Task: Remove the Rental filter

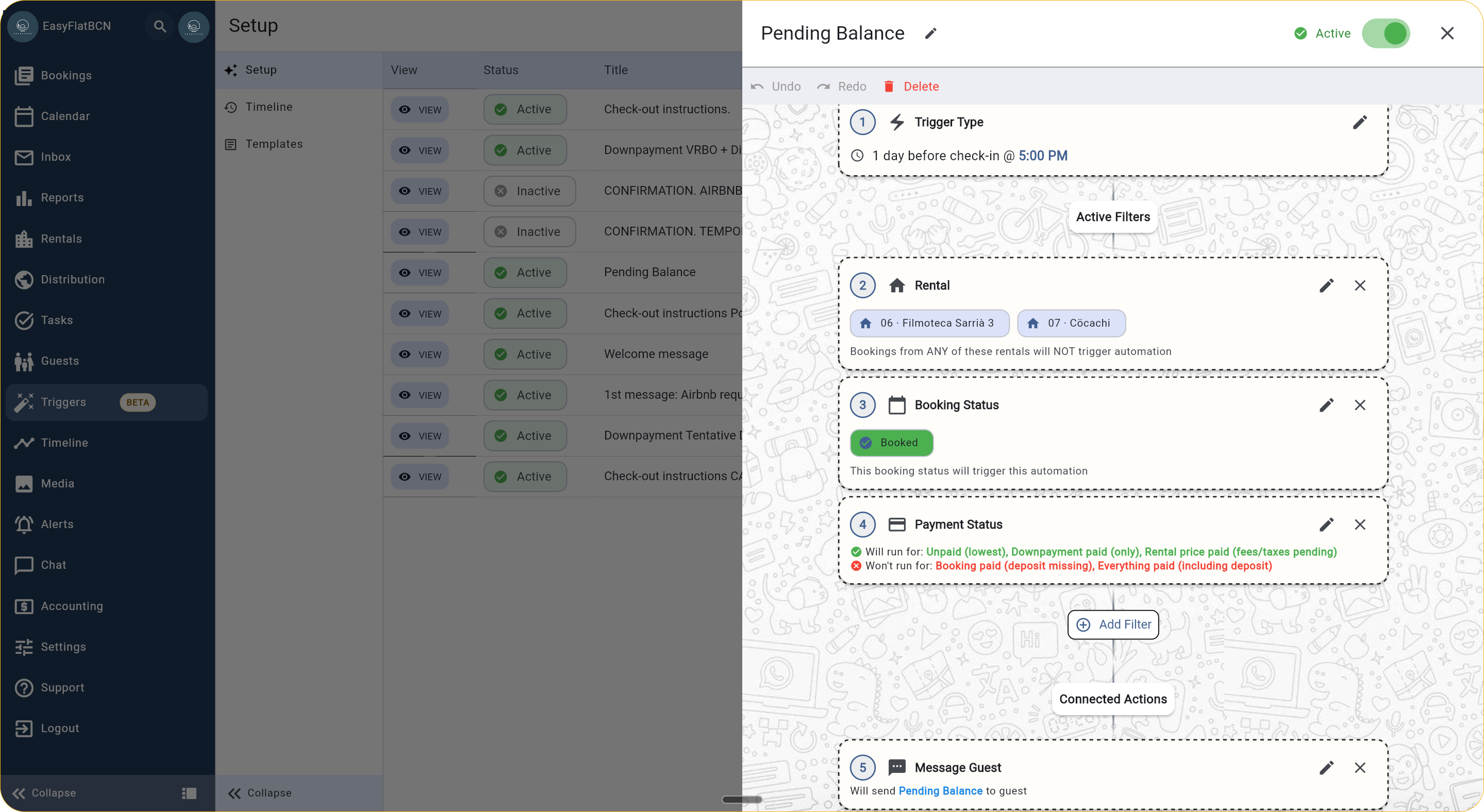Action: [x=1360, y=285]
